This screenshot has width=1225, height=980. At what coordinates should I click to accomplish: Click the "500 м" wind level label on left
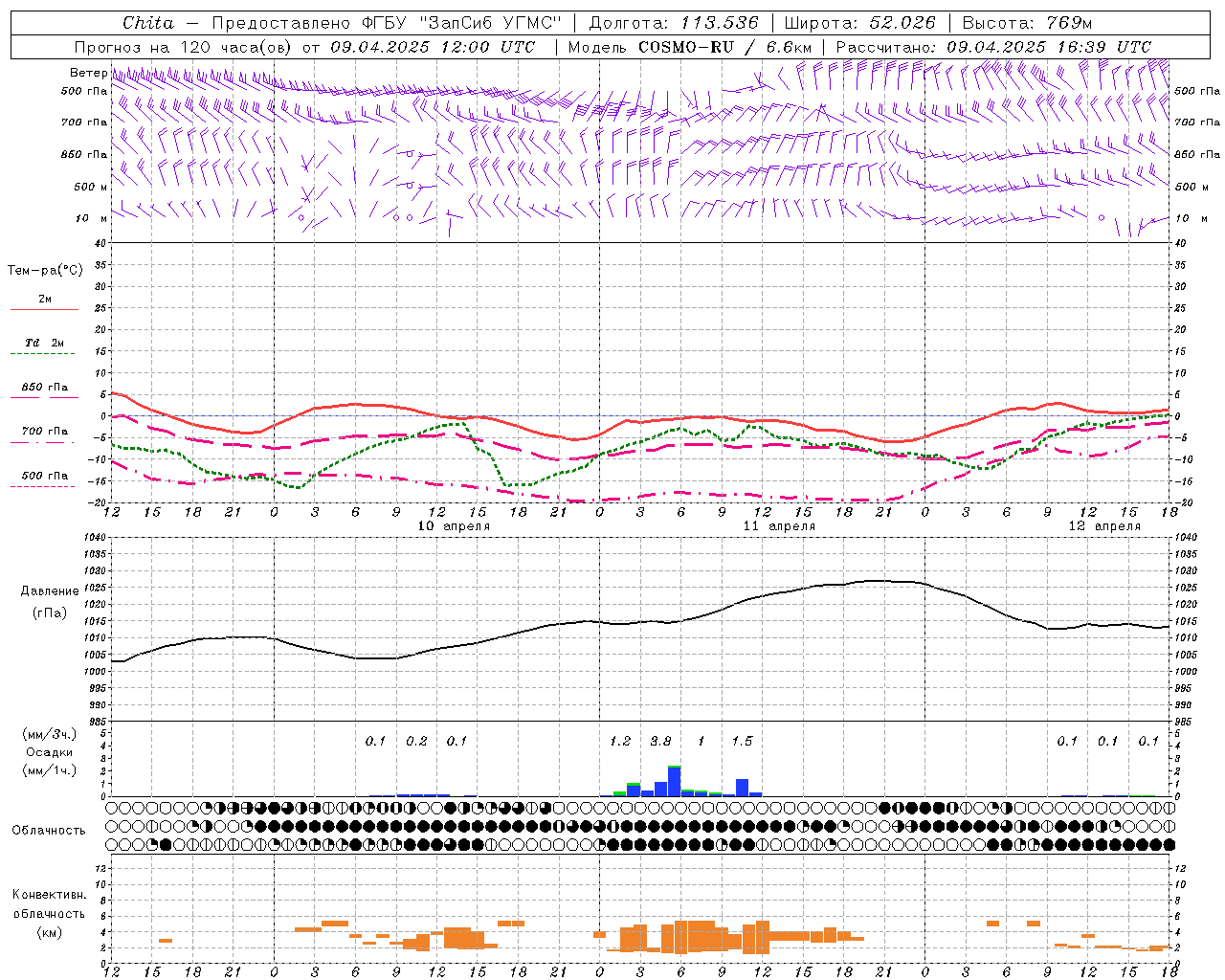tap(90, 187)
